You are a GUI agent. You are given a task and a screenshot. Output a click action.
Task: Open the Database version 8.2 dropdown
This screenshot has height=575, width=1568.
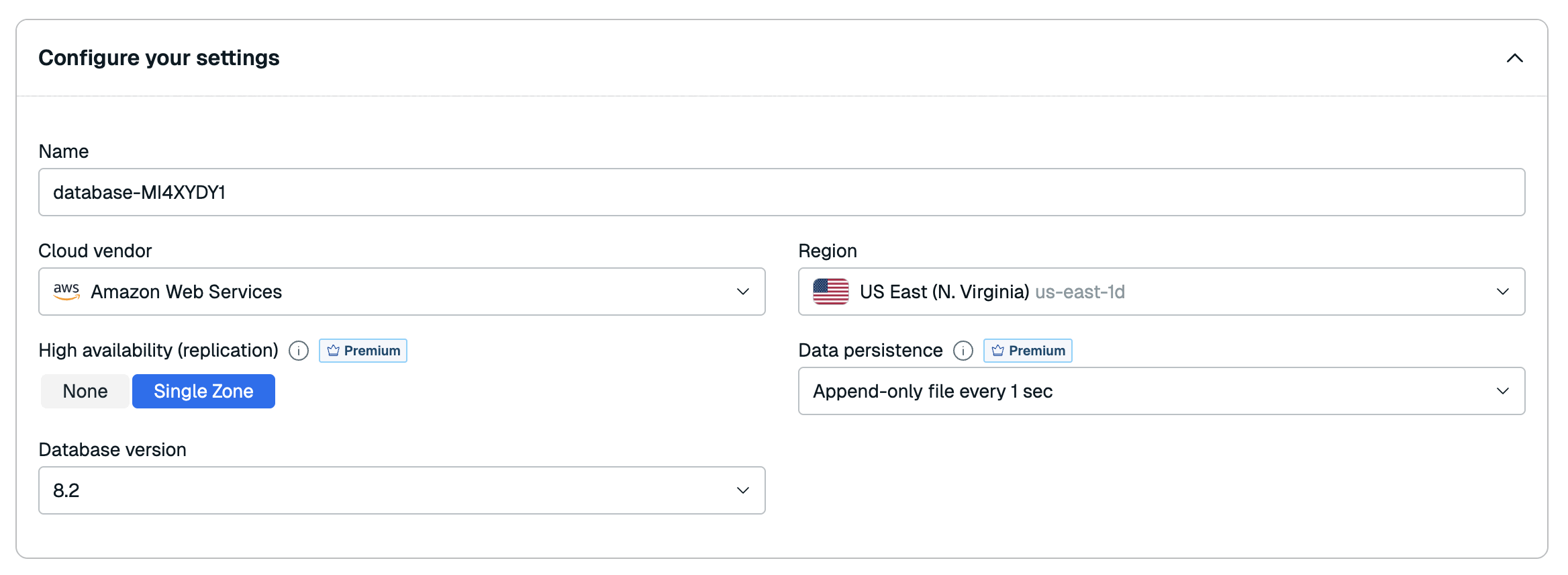(742, 490)
